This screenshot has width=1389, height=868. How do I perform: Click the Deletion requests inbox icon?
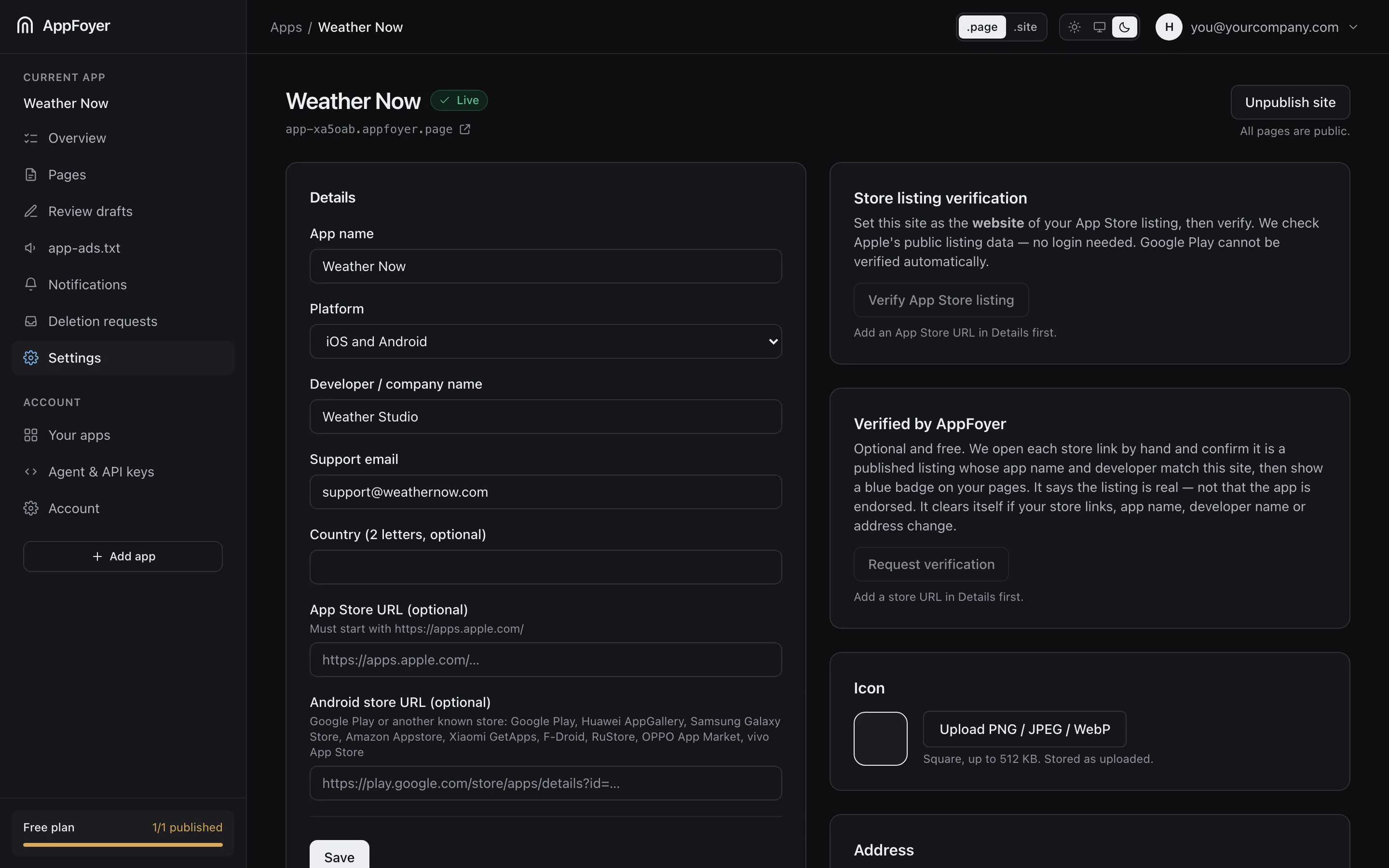coord(31,322)
